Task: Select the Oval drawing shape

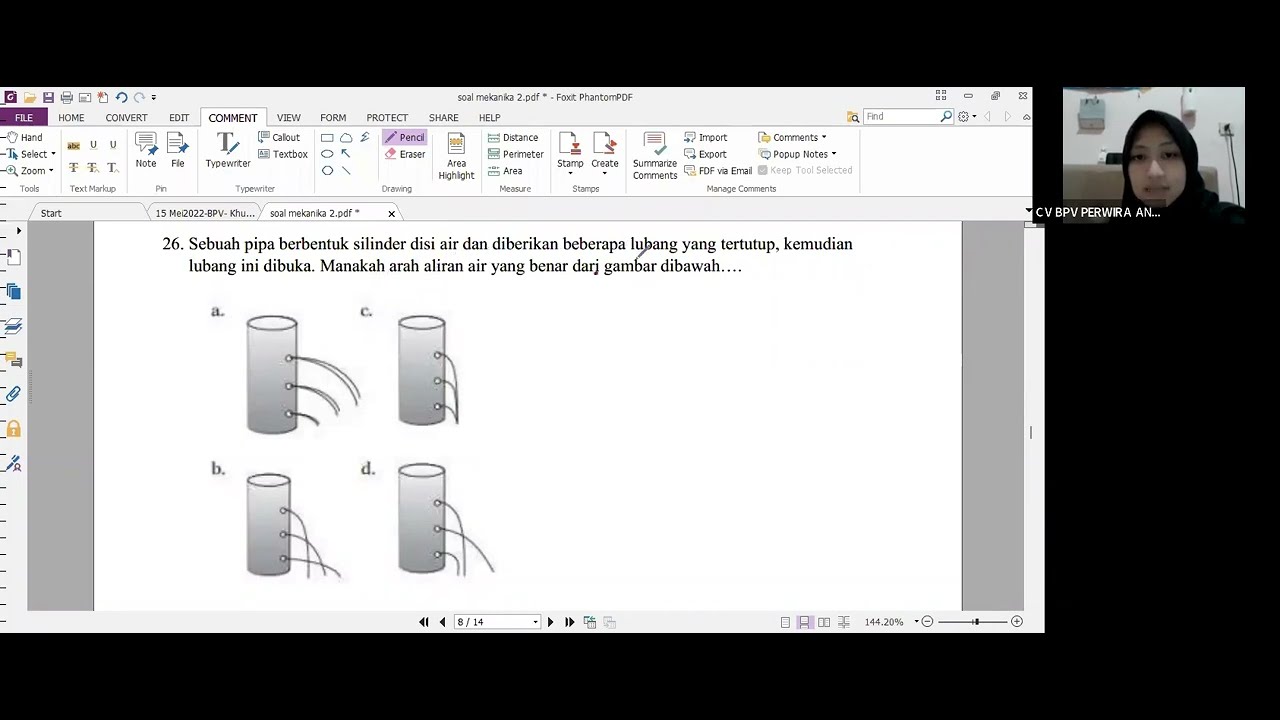Action: 327,154
